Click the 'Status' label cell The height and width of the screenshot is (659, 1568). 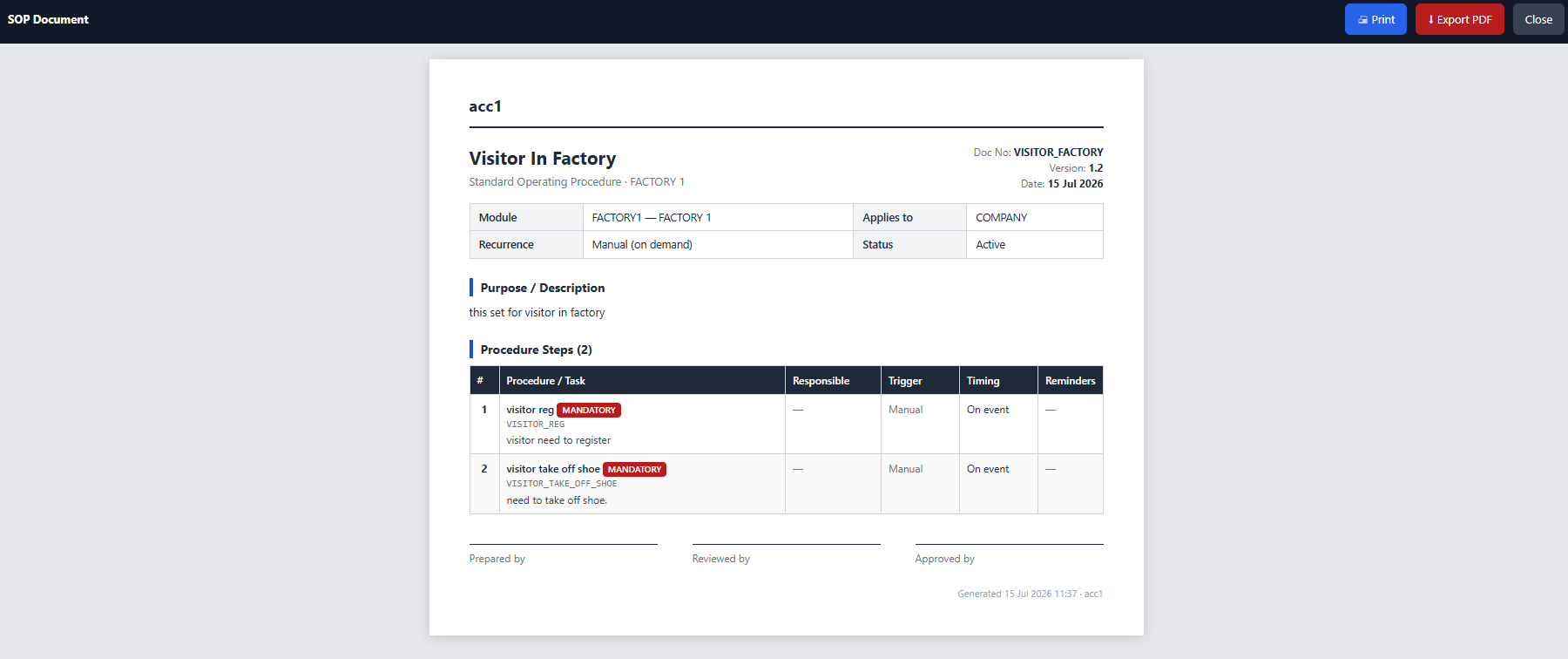[909, 245]
